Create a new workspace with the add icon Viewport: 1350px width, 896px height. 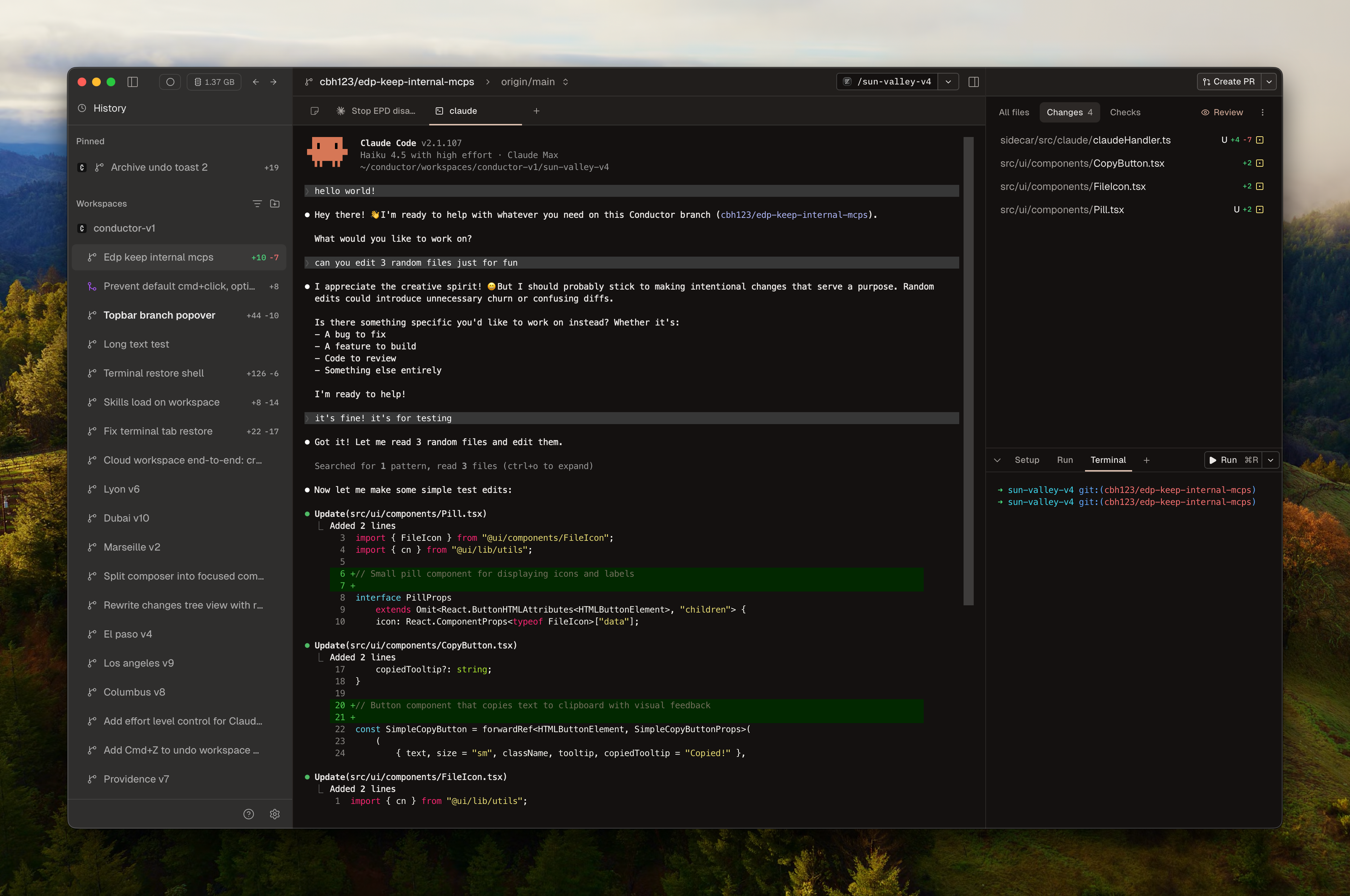pos(275,203)
